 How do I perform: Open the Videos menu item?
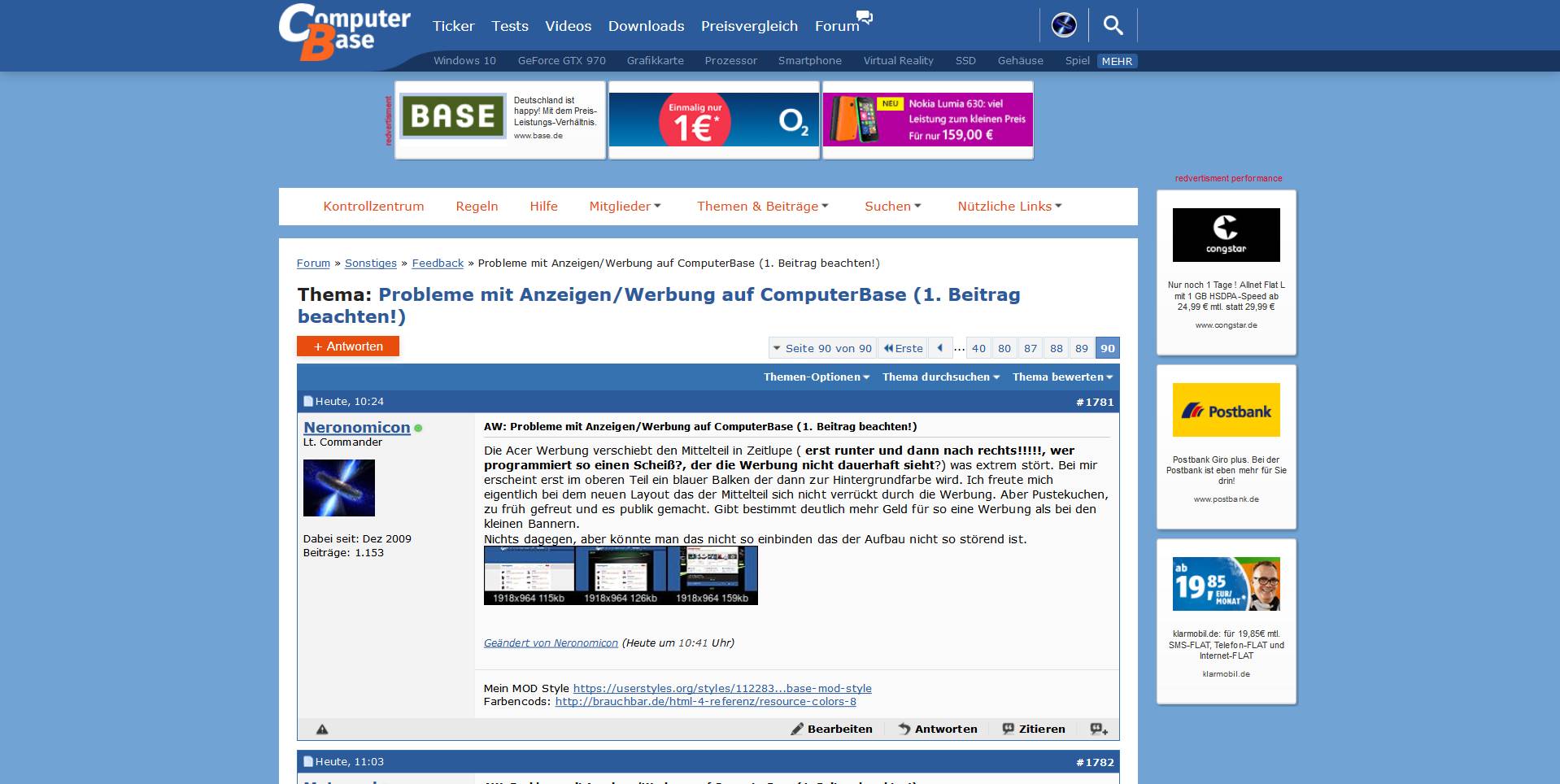568,26
